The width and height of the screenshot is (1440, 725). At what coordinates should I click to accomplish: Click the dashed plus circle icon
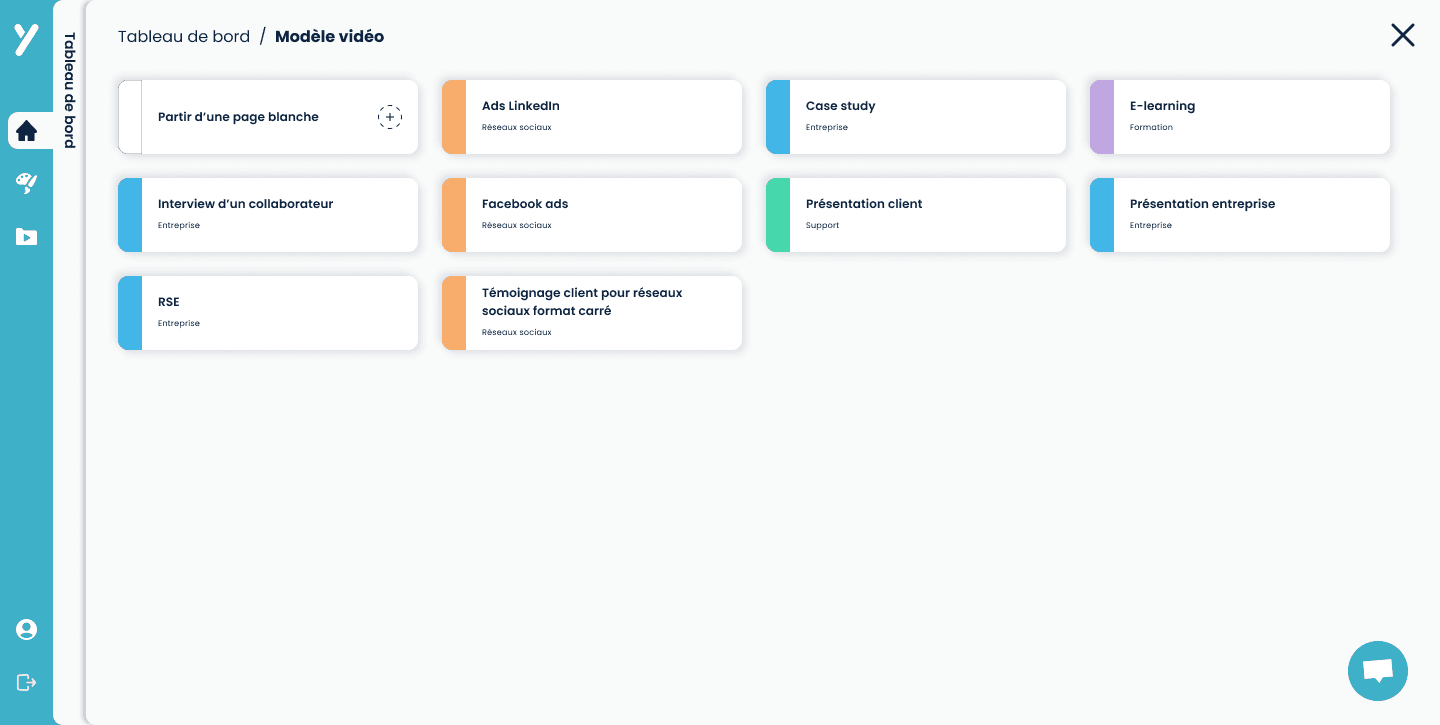(x=390, y=117)
